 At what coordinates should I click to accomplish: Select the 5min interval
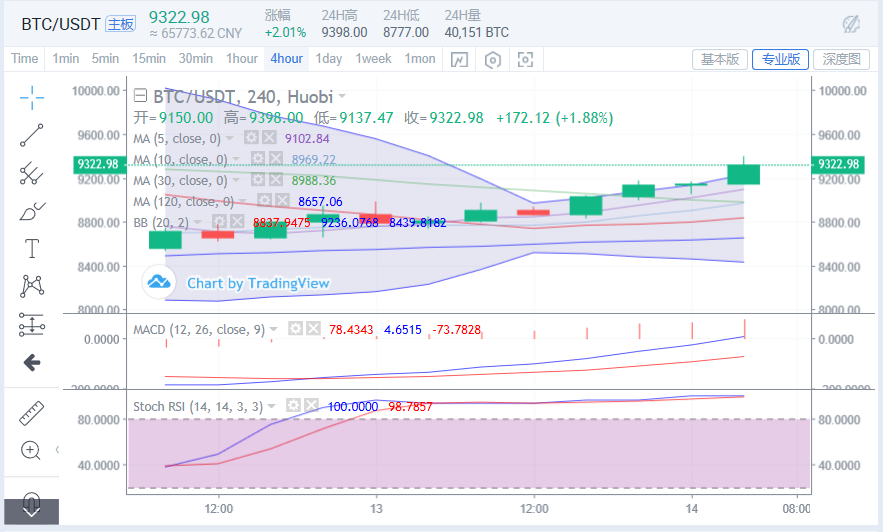[105, 59]
